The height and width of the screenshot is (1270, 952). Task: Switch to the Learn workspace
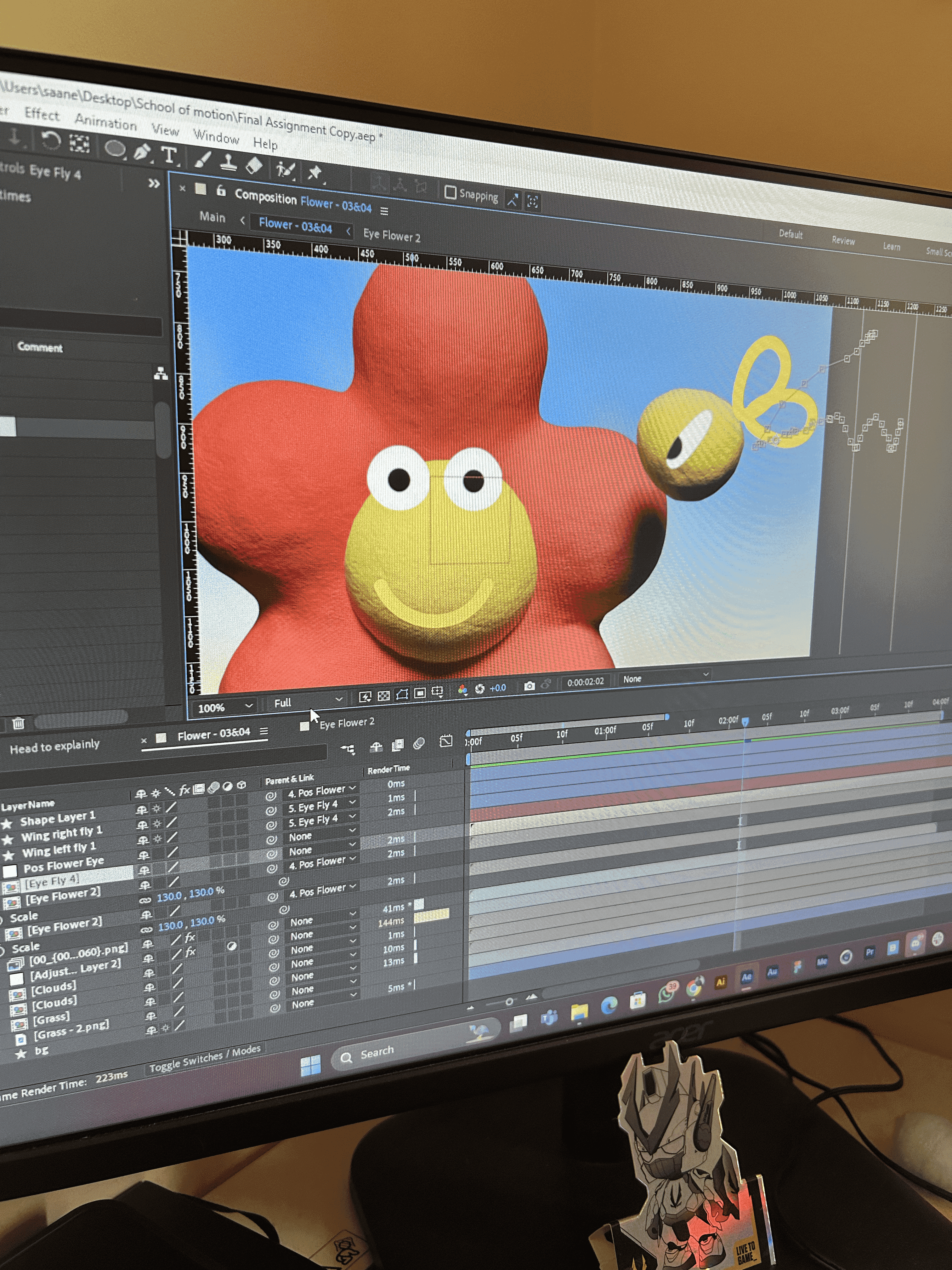click(x=891, y=246)
